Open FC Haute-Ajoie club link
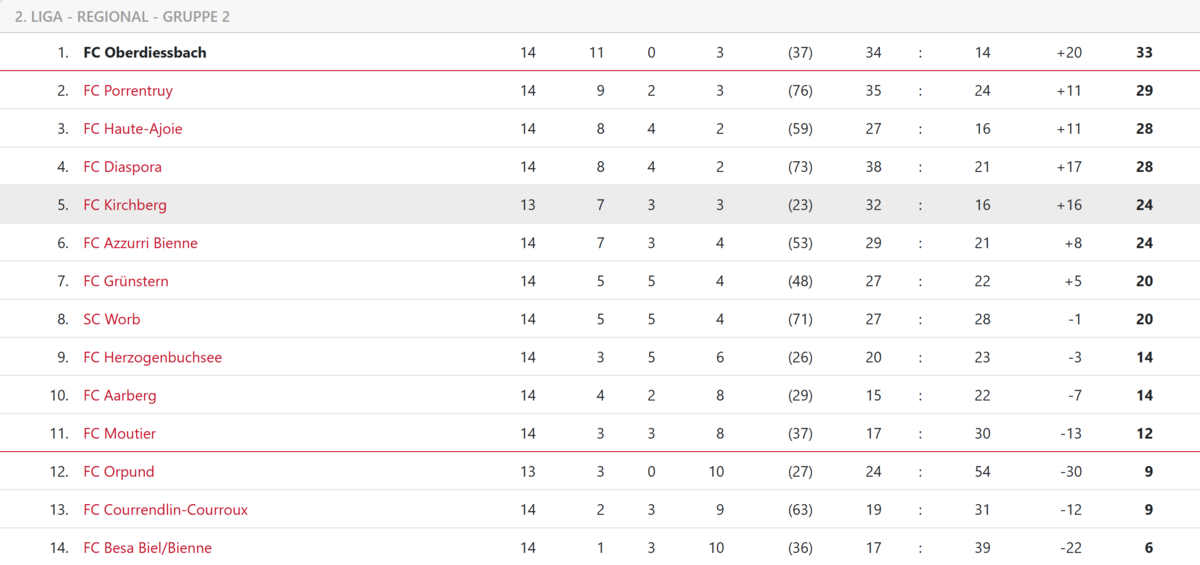1200x565 pixels. pos(133,129)
